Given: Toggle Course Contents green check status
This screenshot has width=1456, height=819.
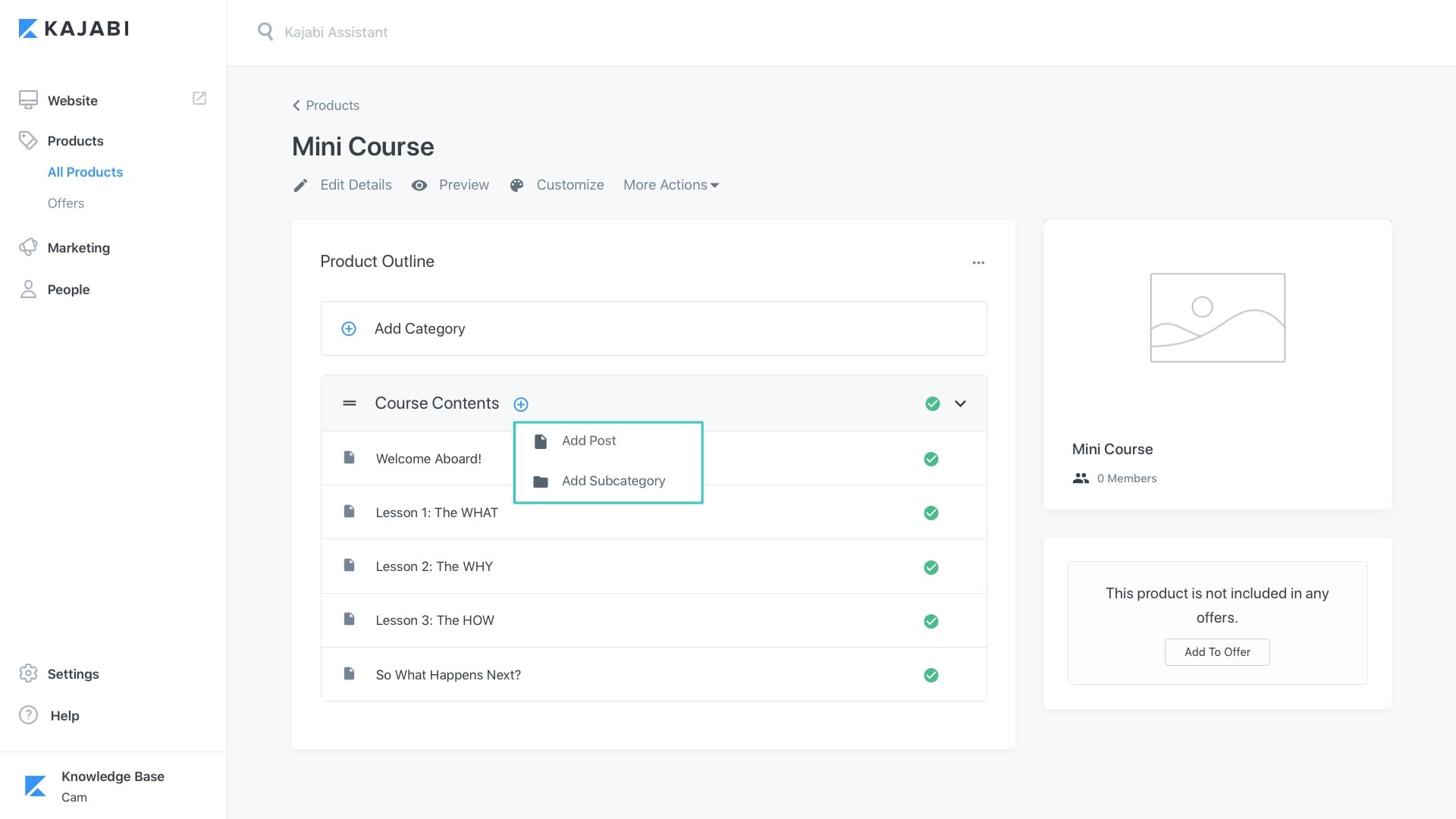Looking at the screenshot, I should [x=933, y=404].
